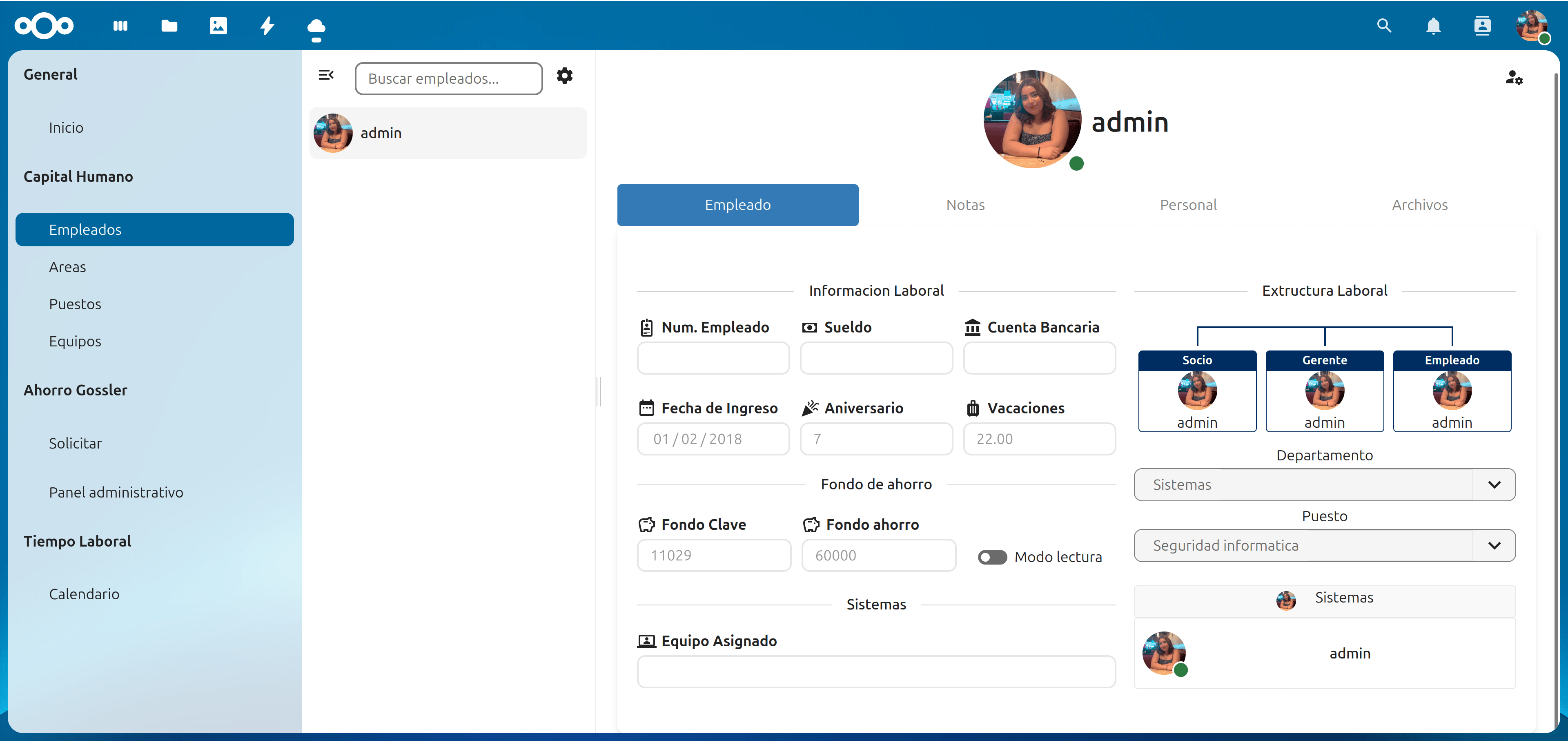Viewport: 1568px width, 741px height.
Task: Open the Files folder icon in top bar
Action: 169,26
